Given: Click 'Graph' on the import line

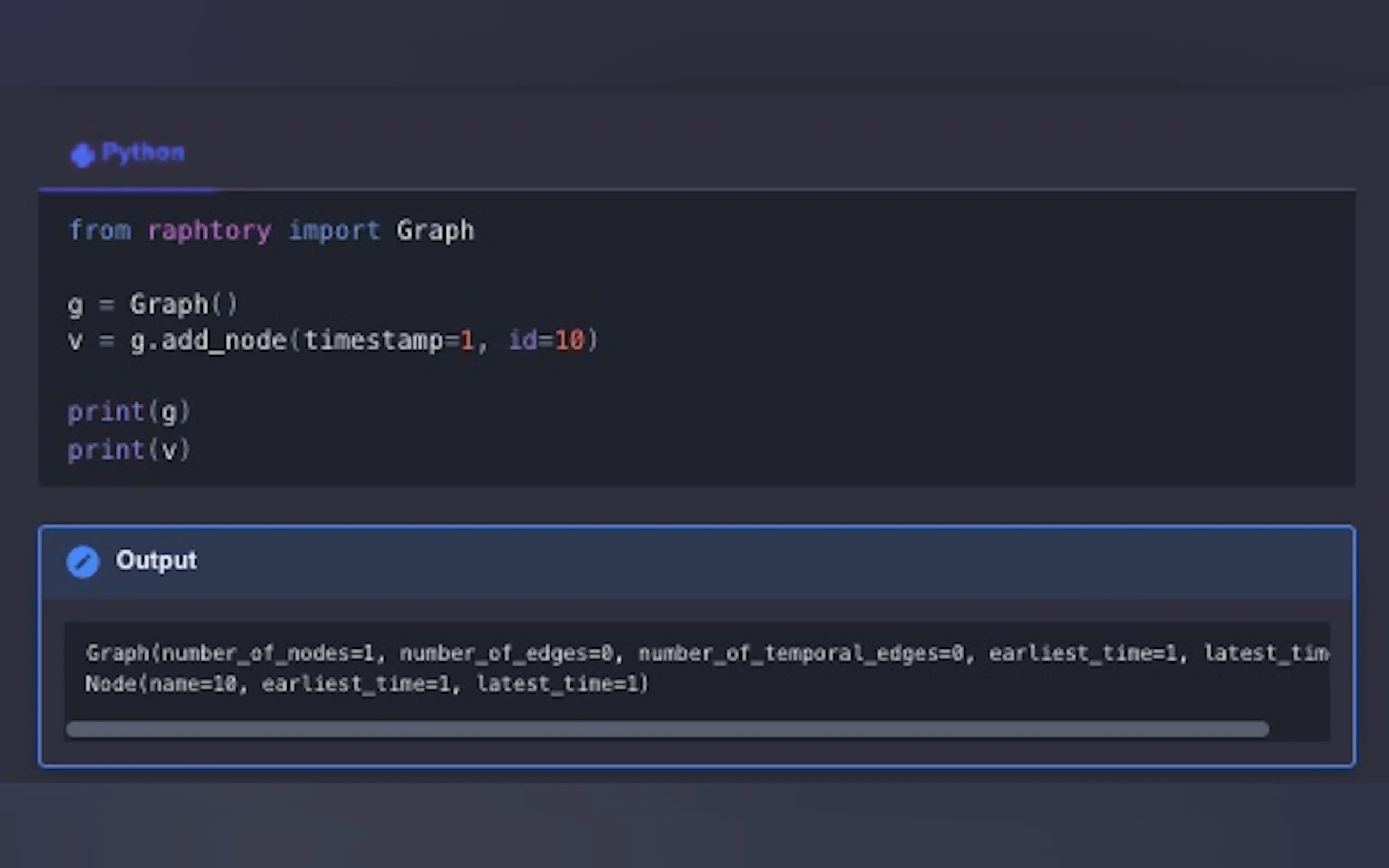Looking at the screenshot, I should click(x=435, y=231).
